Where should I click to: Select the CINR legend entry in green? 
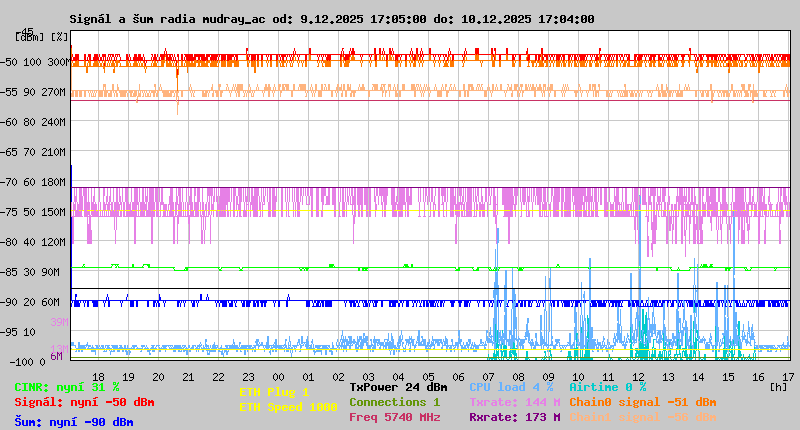click(67, 387)
